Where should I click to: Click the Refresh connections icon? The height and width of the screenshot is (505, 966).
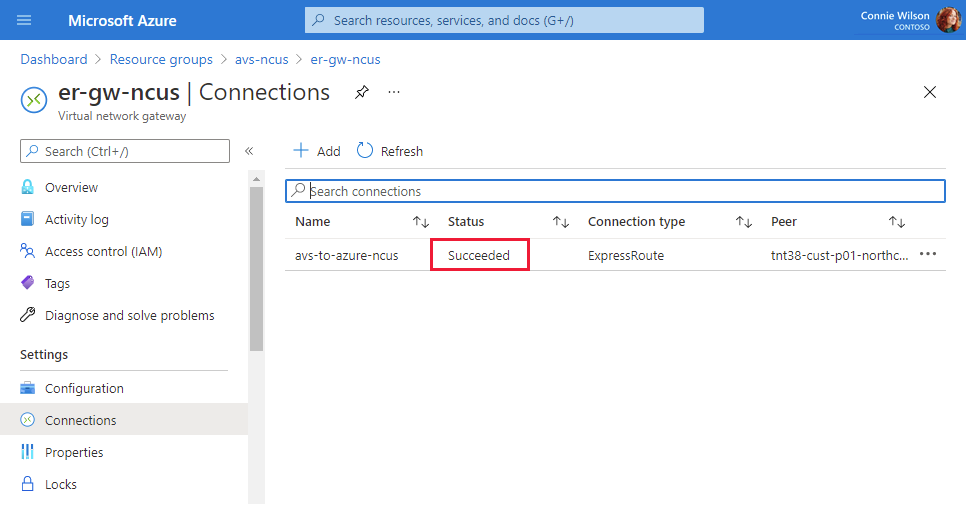coord(365,151)
